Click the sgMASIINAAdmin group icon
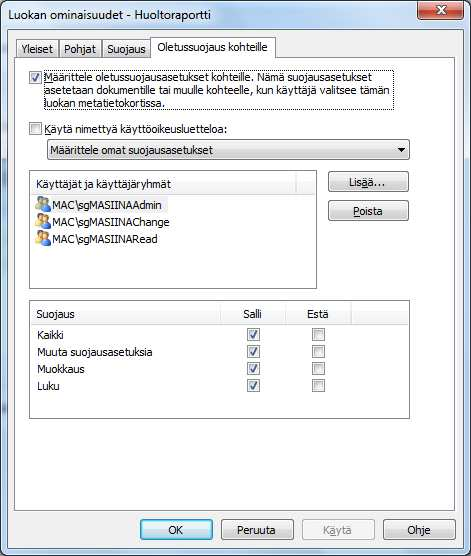The image size is (471, 556). coord(43,205)
